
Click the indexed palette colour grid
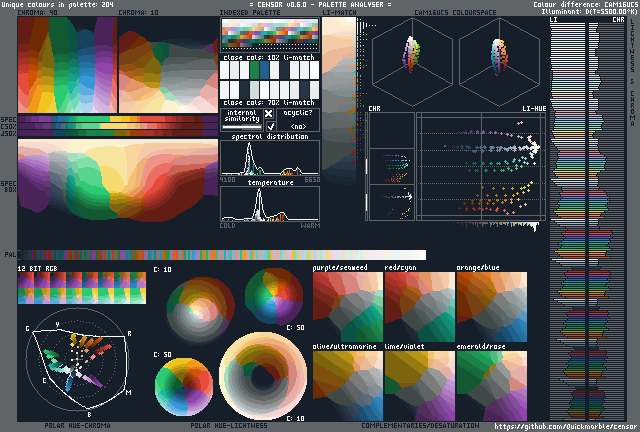(x=270, y=37)
